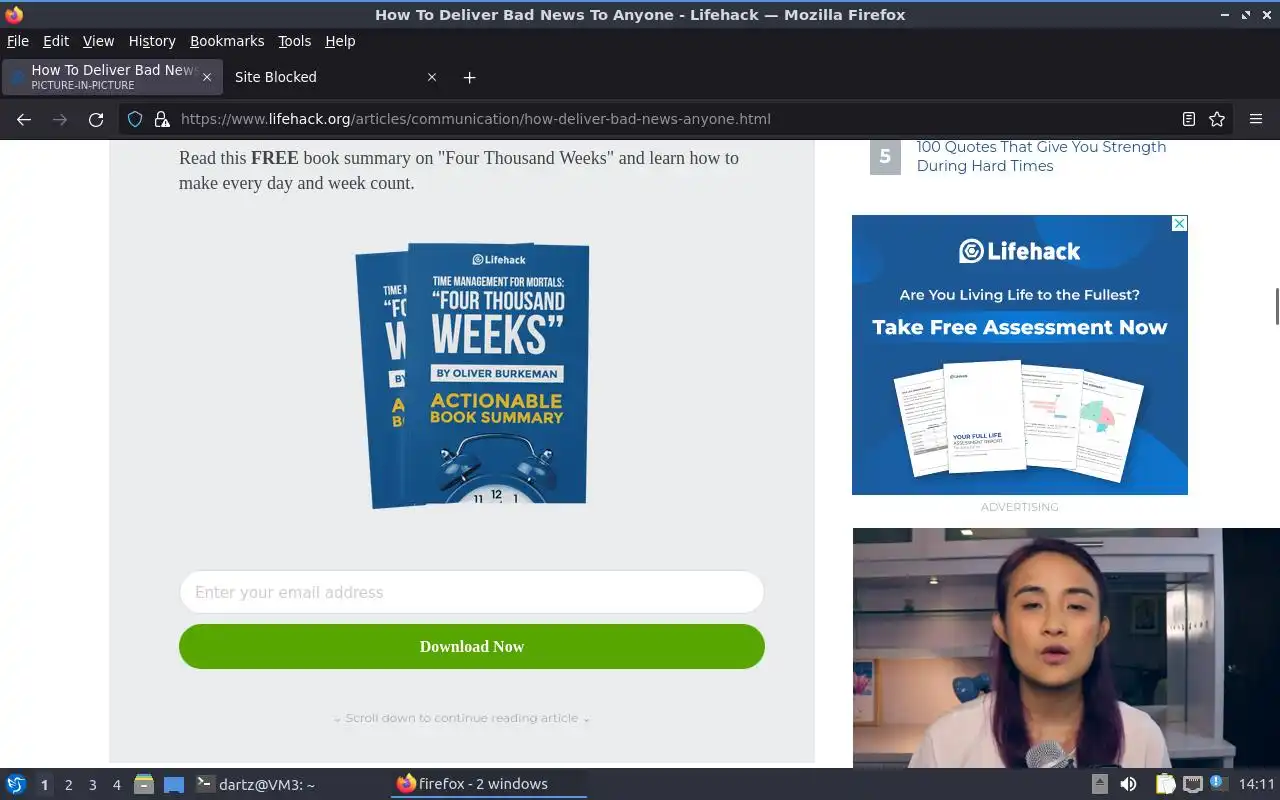Close the How To Deliver Bad News tab

(x=207, y=77)
